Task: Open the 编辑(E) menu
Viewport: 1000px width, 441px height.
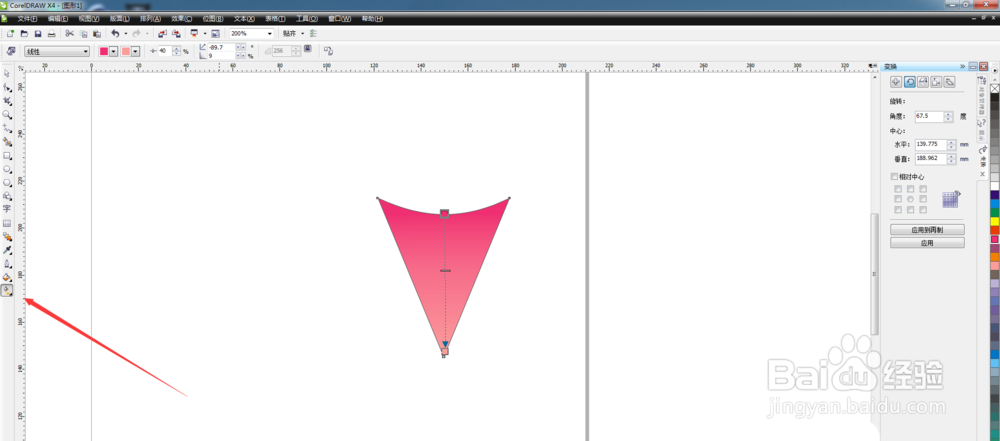Action: tap(58, 19)
